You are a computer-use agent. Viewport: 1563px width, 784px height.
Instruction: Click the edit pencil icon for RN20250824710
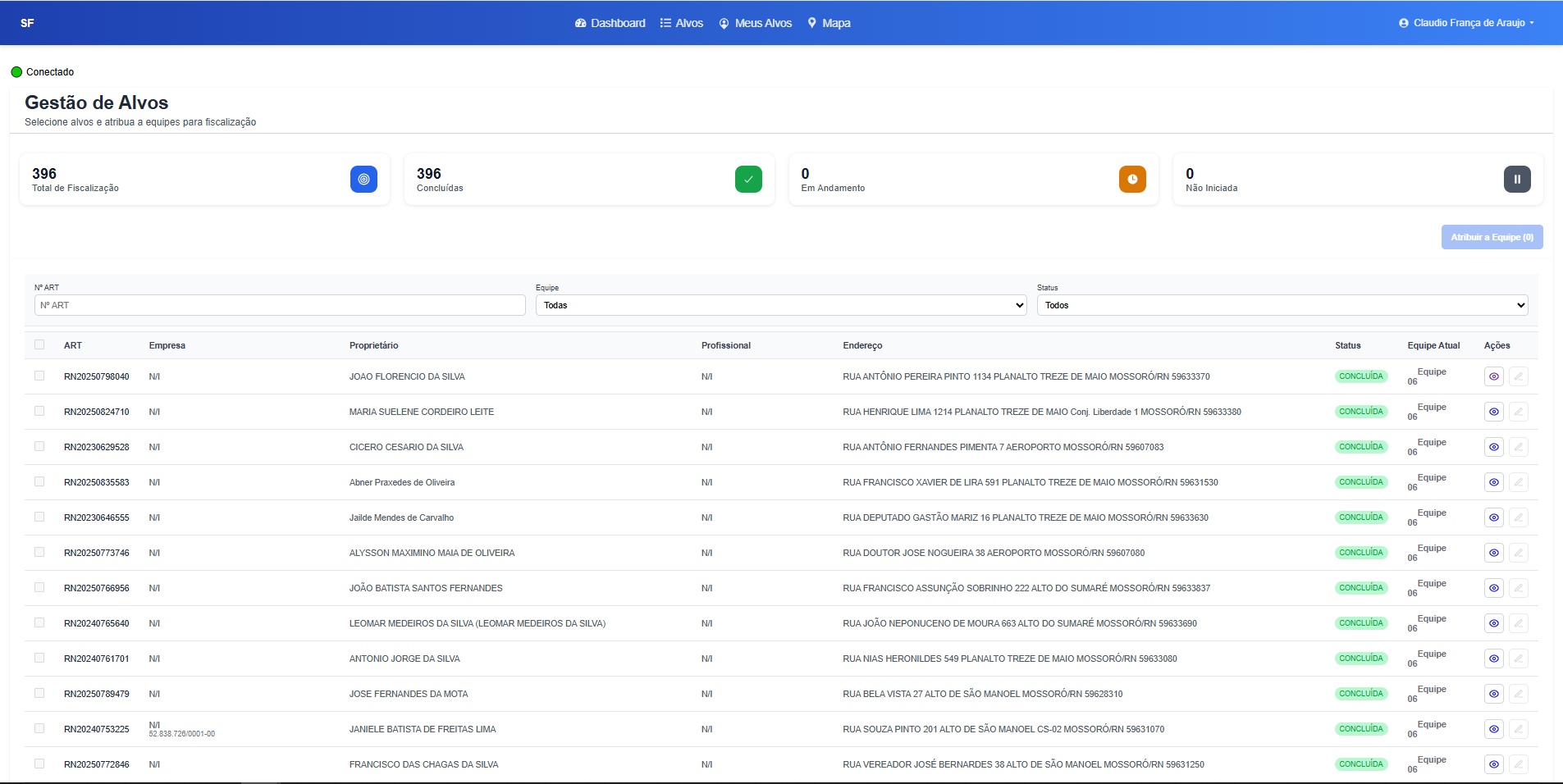[1519, 413]
